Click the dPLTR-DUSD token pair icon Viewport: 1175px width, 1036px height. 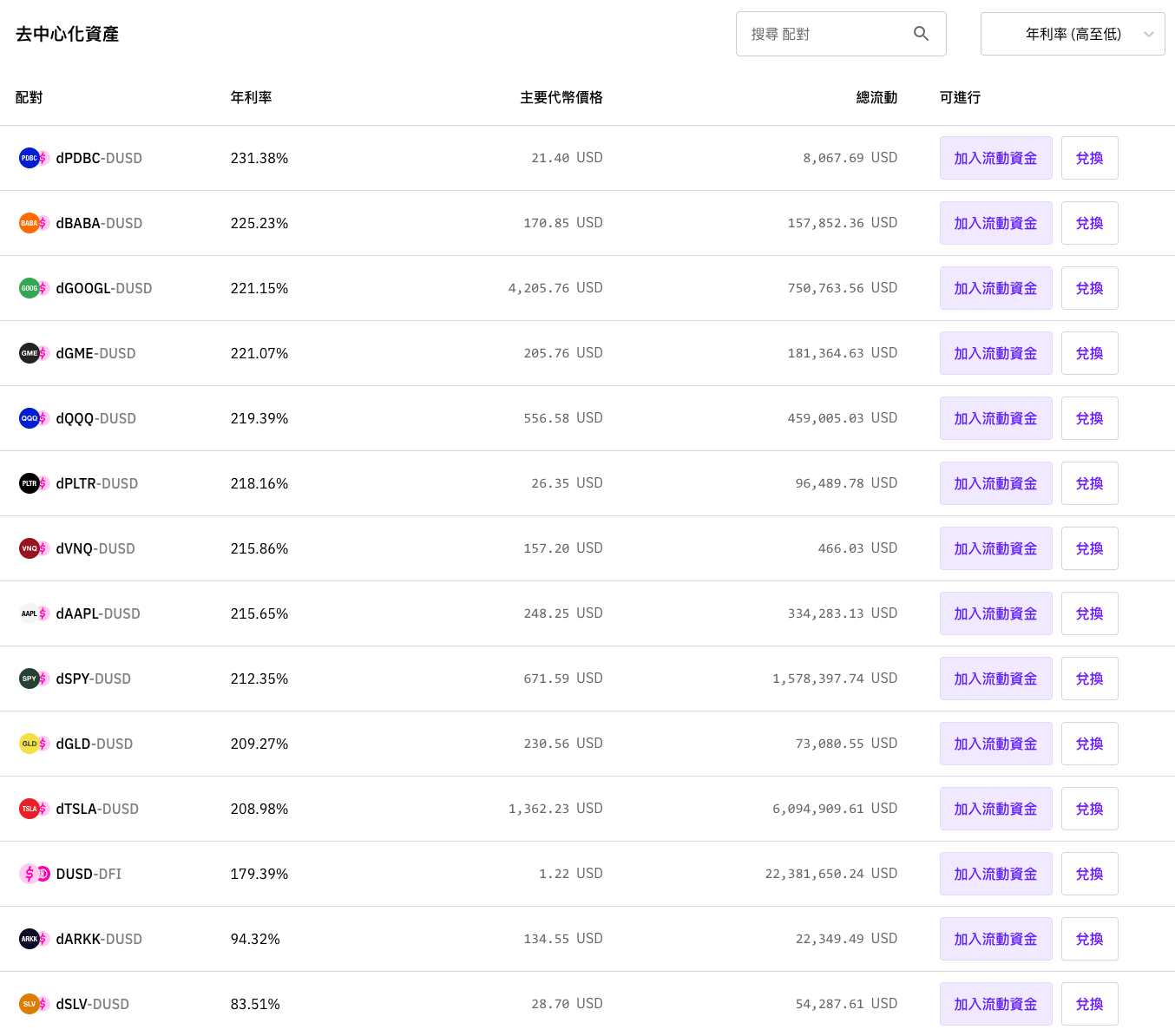(x=34, y=483)
